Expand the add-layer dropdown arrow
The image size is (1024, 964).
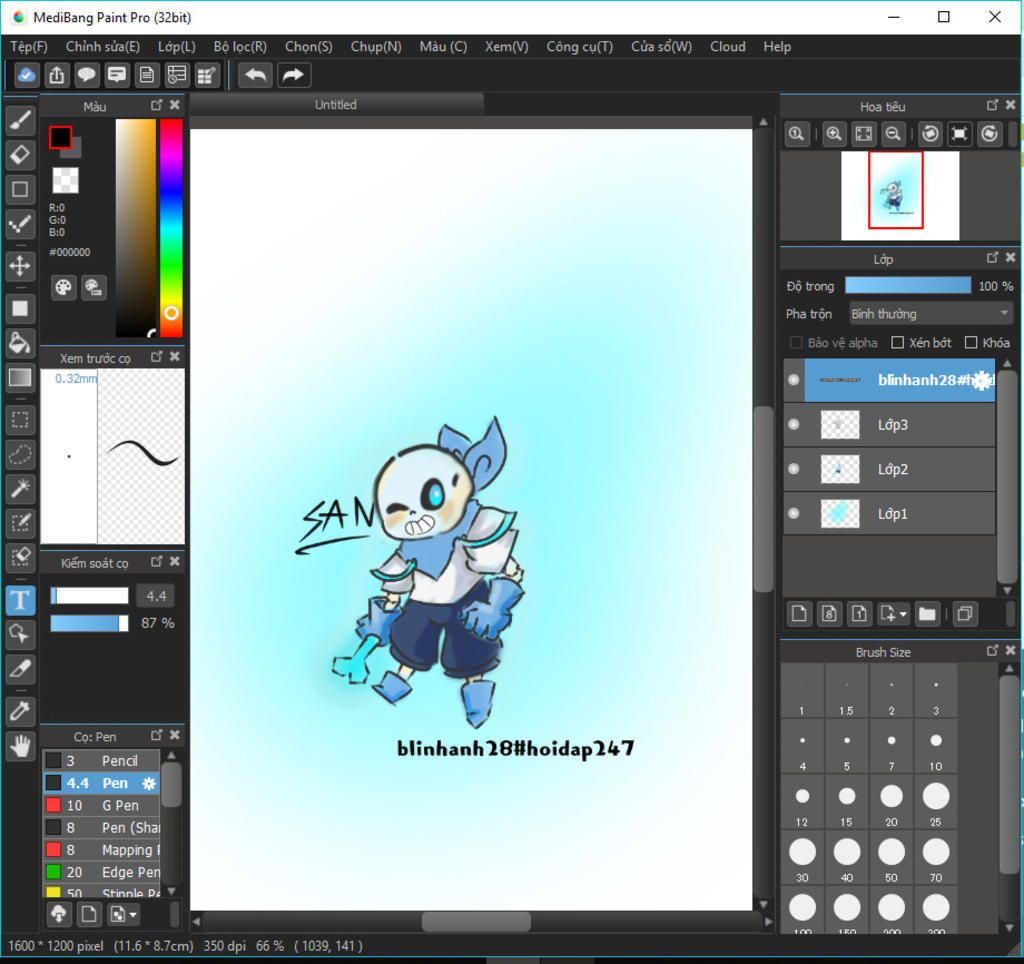pyautogui.click(x=903, y=615)
